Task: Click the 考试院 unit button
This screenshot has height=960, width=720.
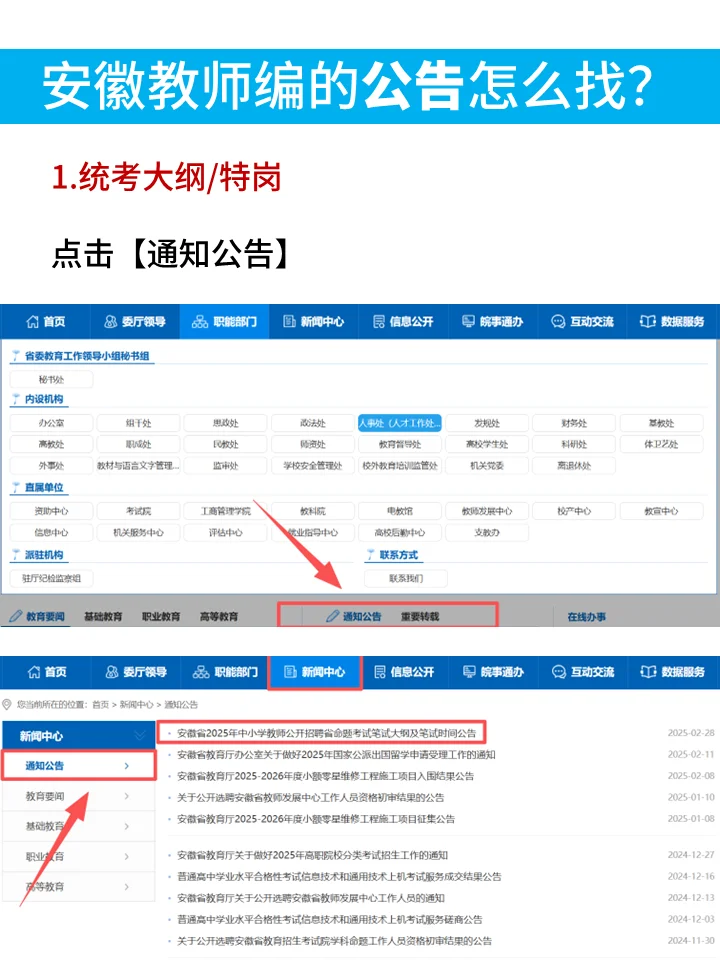Action: coord(138,511)
